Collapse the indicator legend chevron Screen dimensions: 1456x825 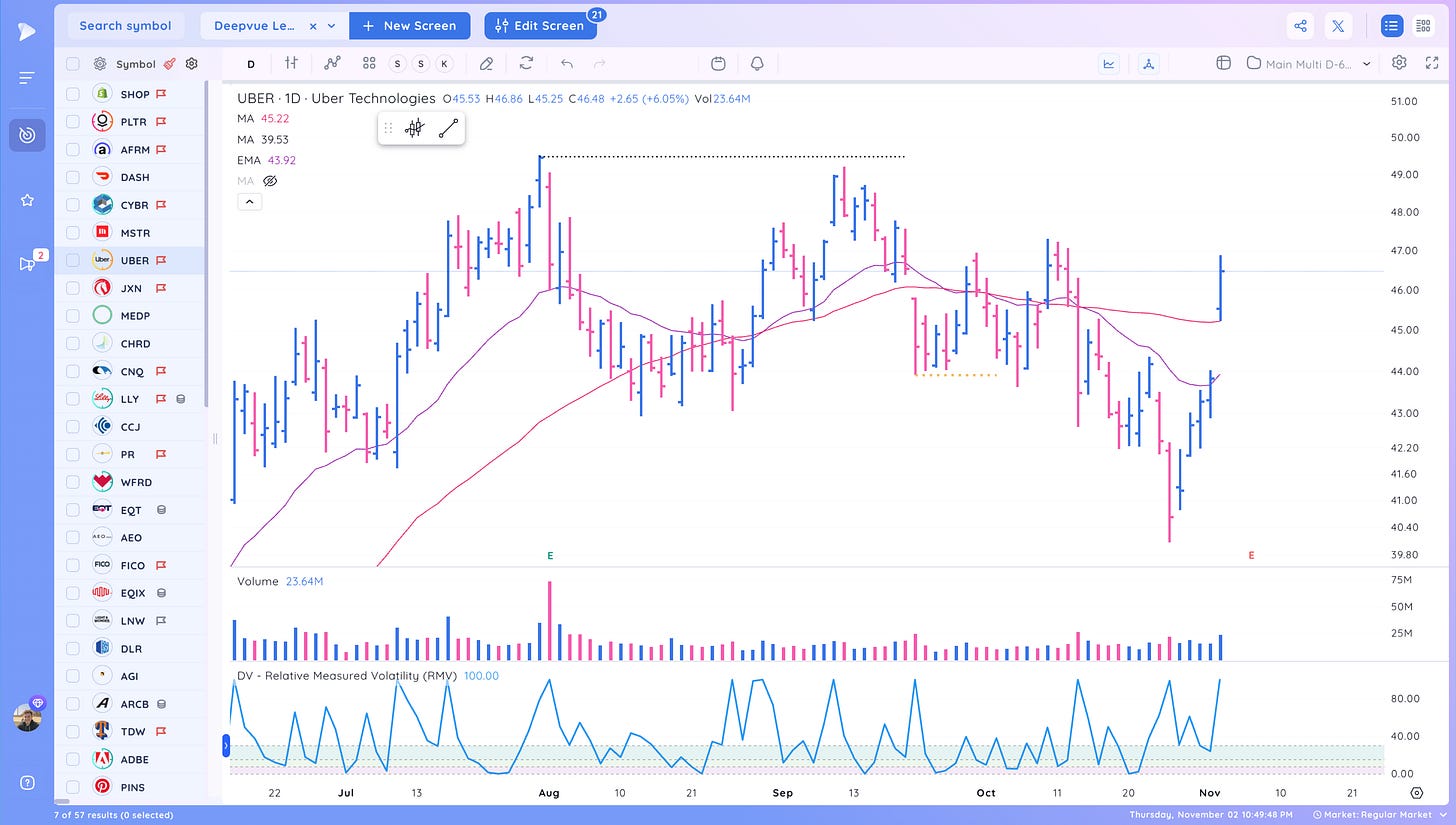coord(250,202)
